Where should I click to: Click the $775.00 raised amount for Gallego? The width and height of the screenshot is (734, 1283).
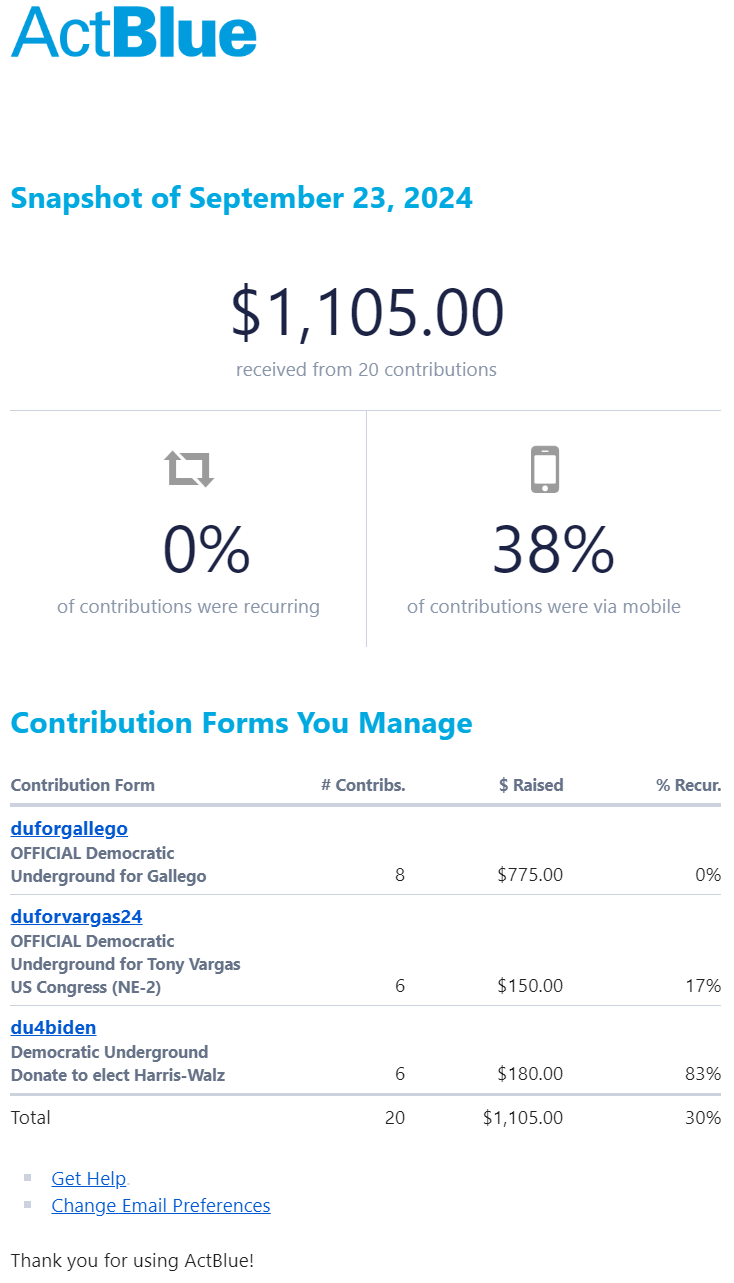point(530,875)
